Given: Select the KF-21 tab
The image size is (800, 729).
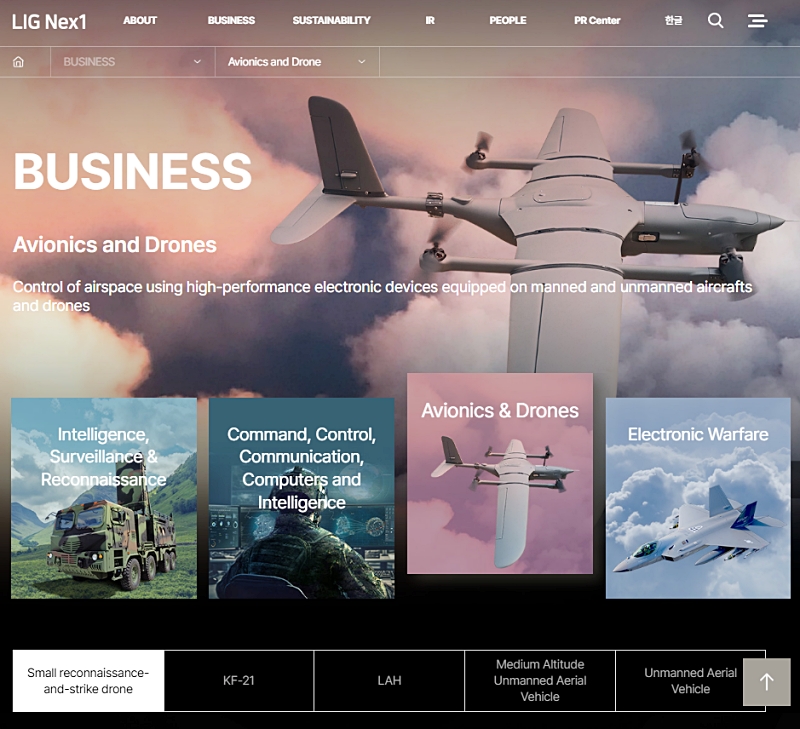Looking at the screenshot, I should (x=239, y=681).
